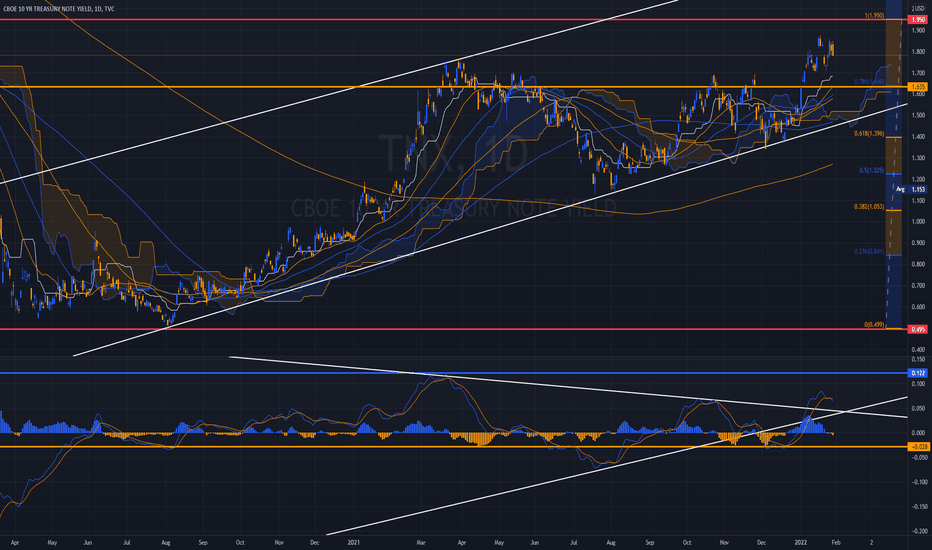Click the 0.800 value on price axis

pos(918,265)
